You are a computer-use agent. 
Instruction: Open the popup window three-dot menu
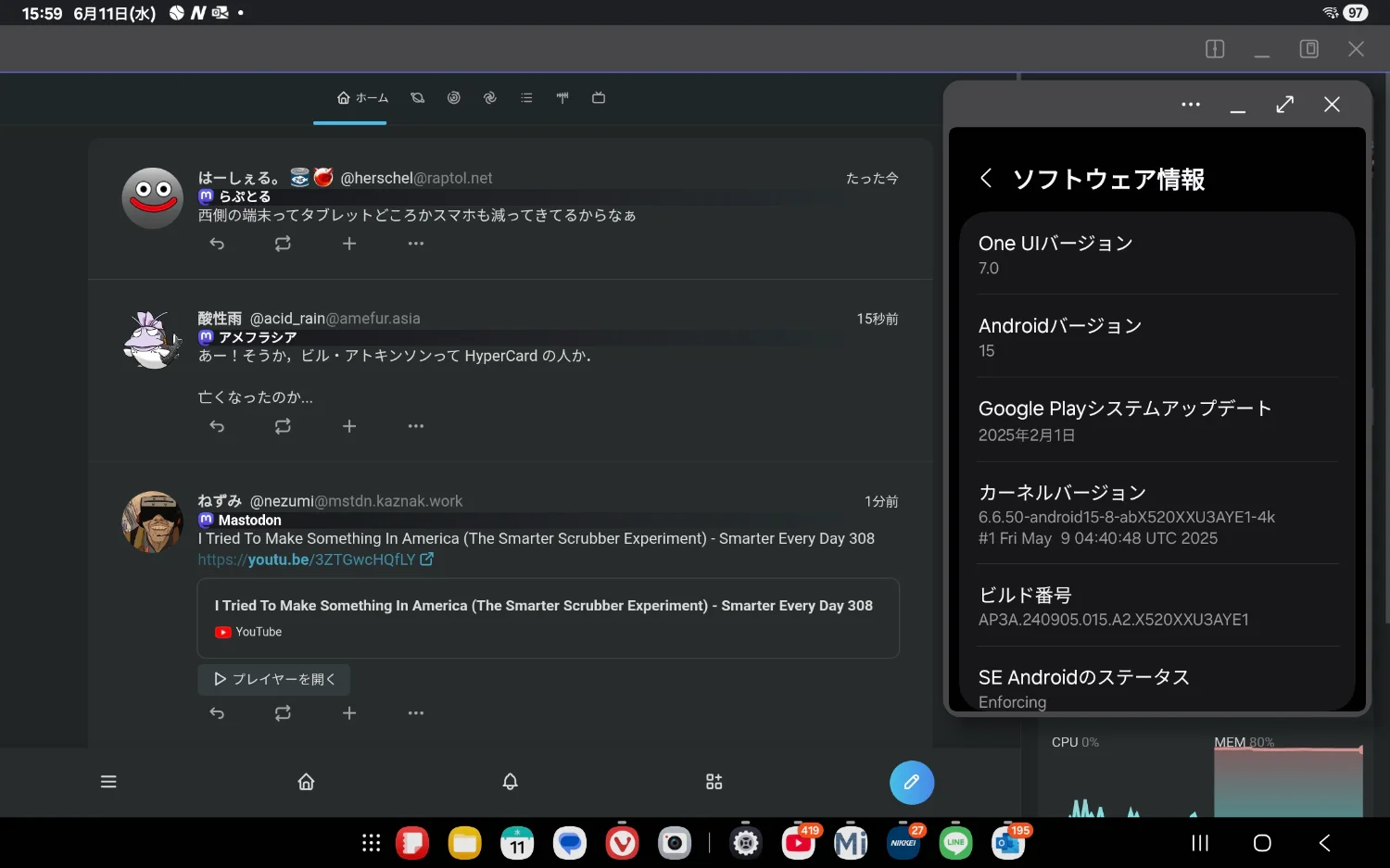pos(1191,105)
